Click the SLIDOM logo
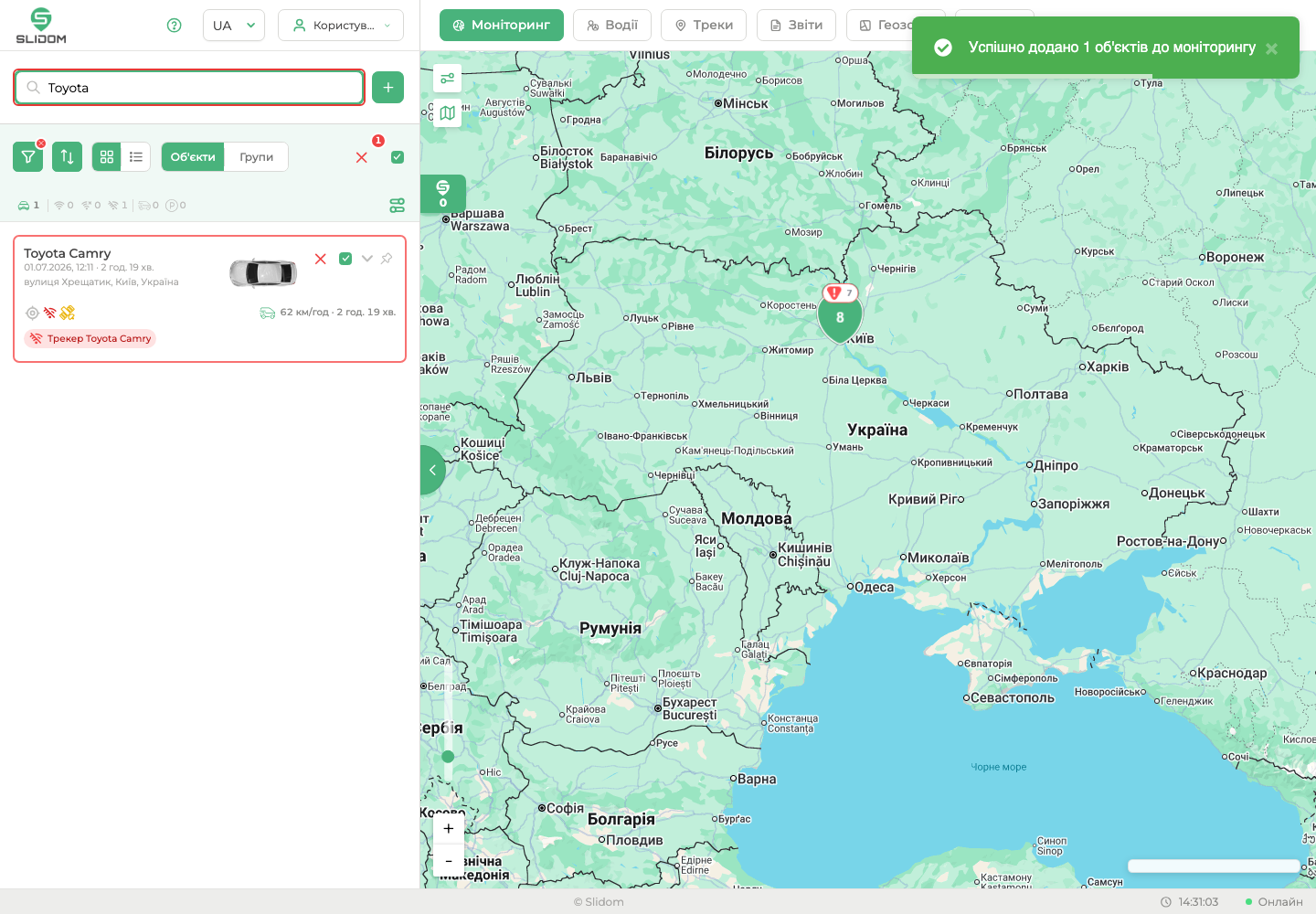Screen dimensions: 1316x914 point(41,26)
